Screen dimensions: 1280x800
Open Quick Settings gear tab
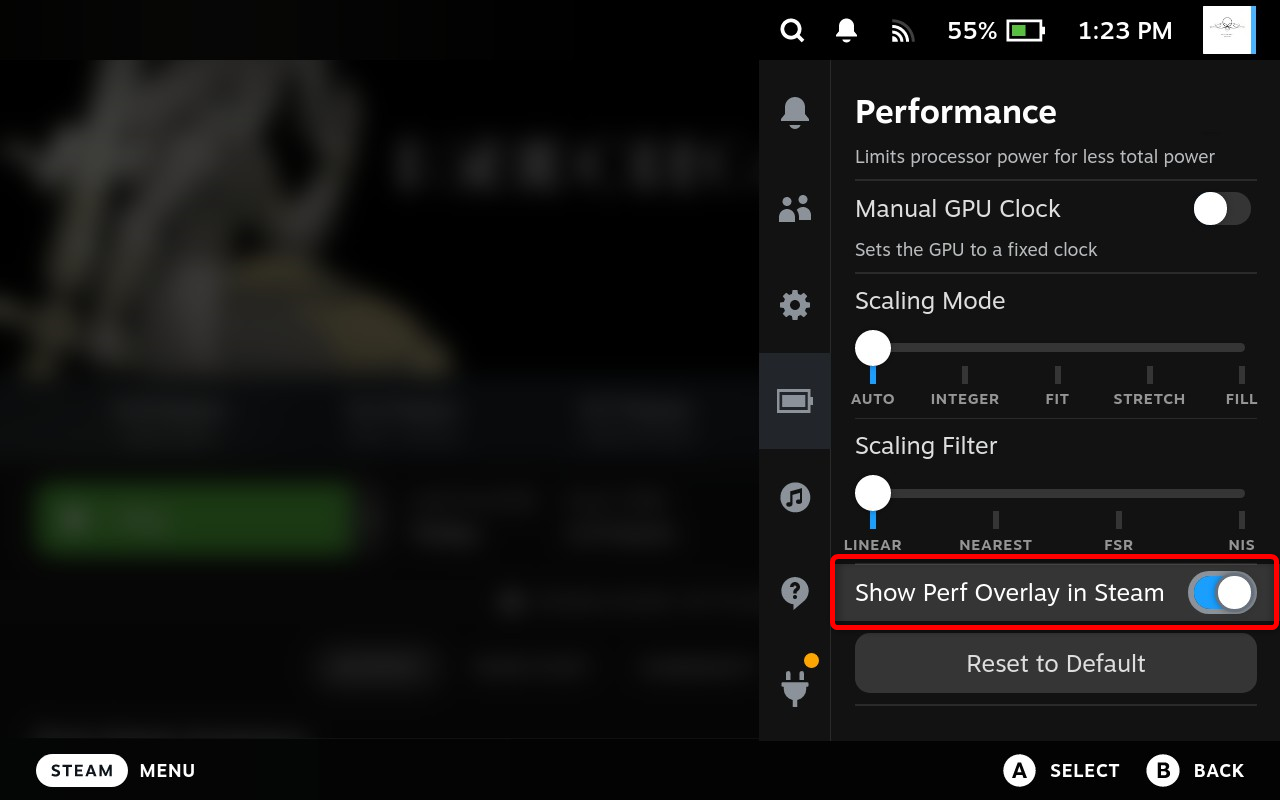pos(795,304)
